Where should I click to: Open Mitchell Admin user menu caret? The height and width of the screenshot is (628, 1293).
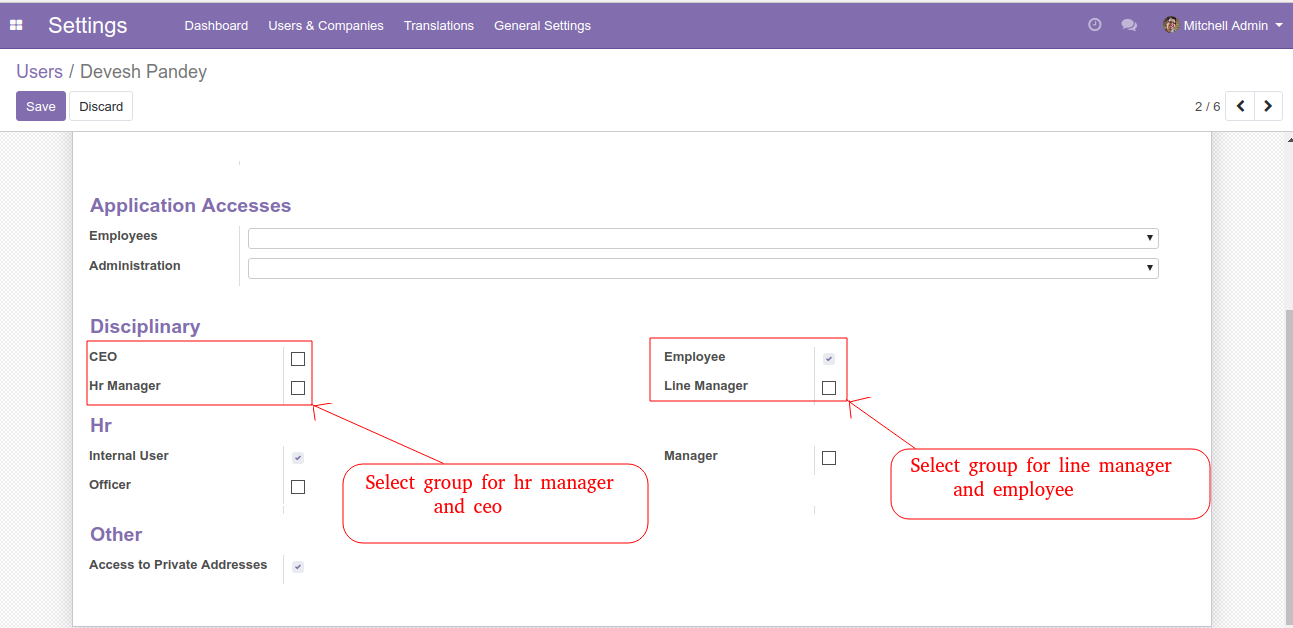tap(1279, 25)
